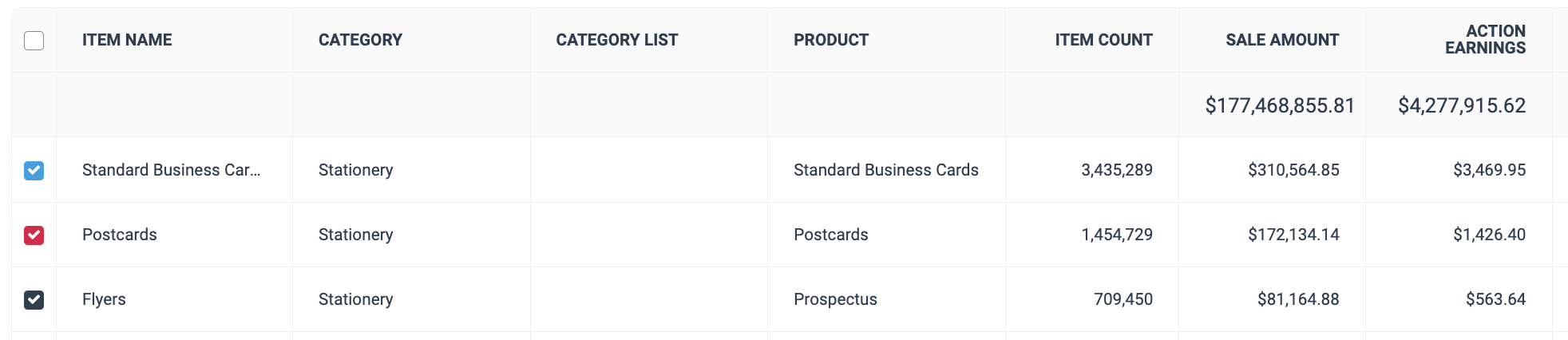The width and height of the screenshot is (1568, 340).
Task: Click the Standard Business Car… item name
Action: [171, 170]
